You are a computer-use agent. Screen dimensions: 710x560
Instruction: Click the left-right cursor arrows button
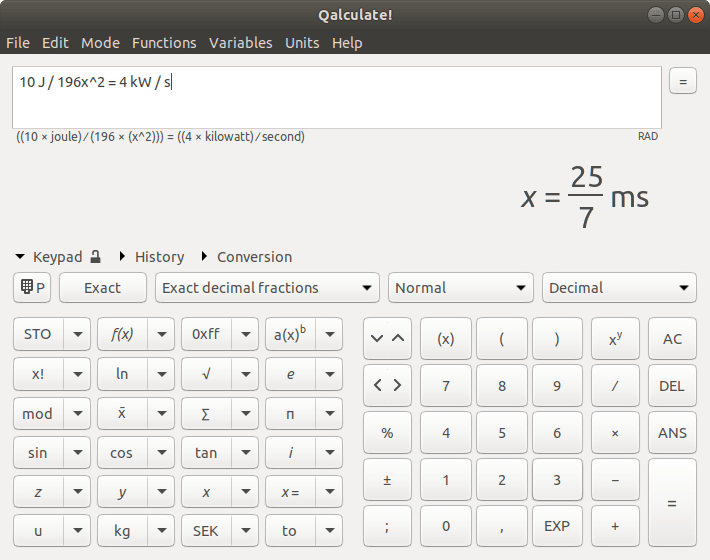387,385
